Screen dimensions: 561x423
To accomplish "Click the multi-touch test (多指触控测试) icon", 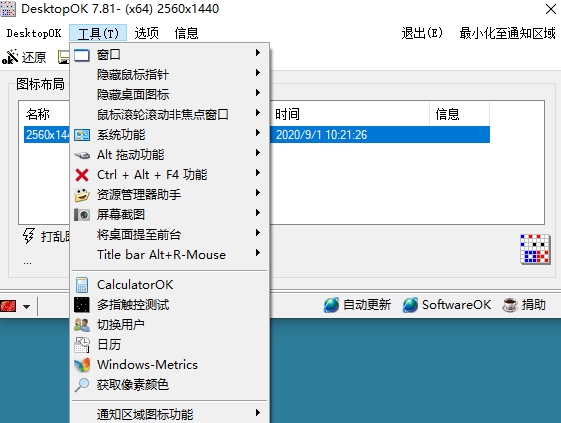I will (82, 305).
